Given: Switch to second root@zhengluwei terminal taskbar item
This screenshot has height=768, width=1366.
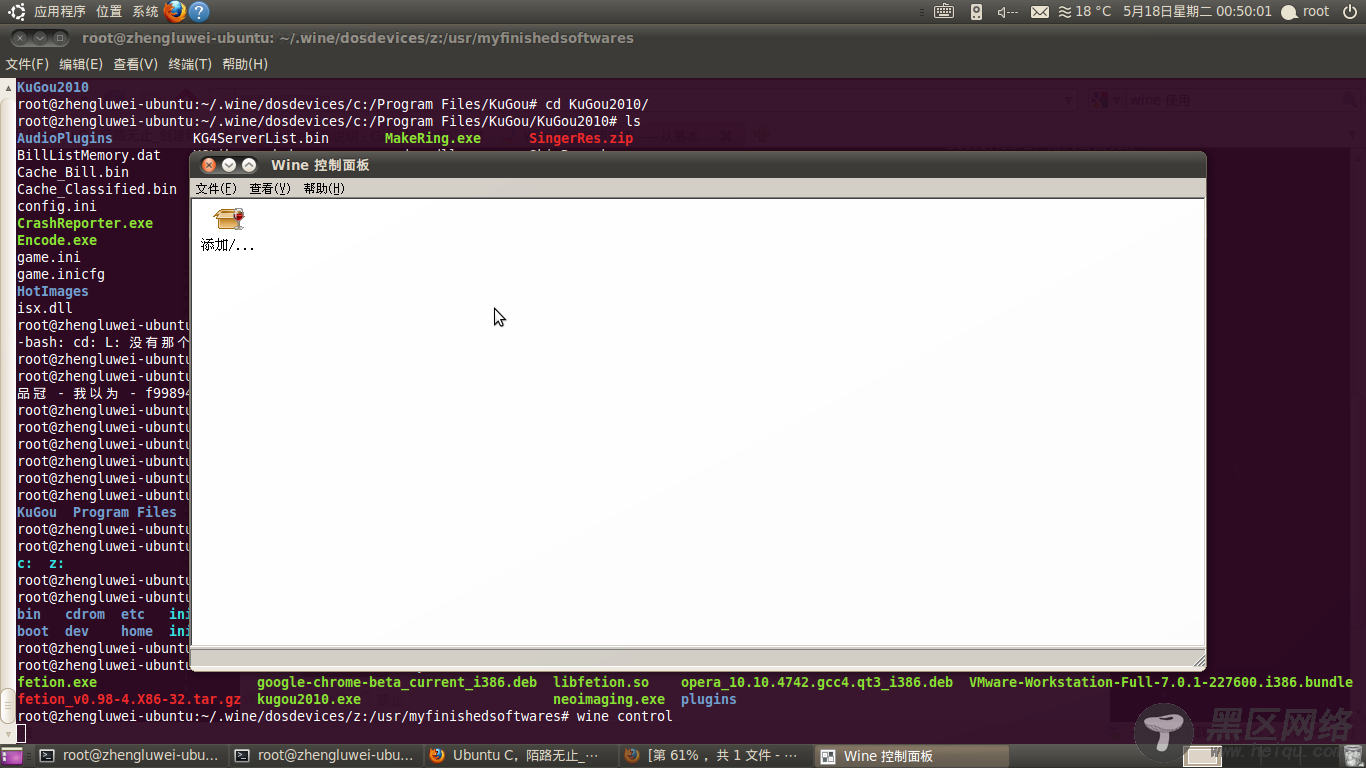Looking at the screenshot, I should point(324,756).
